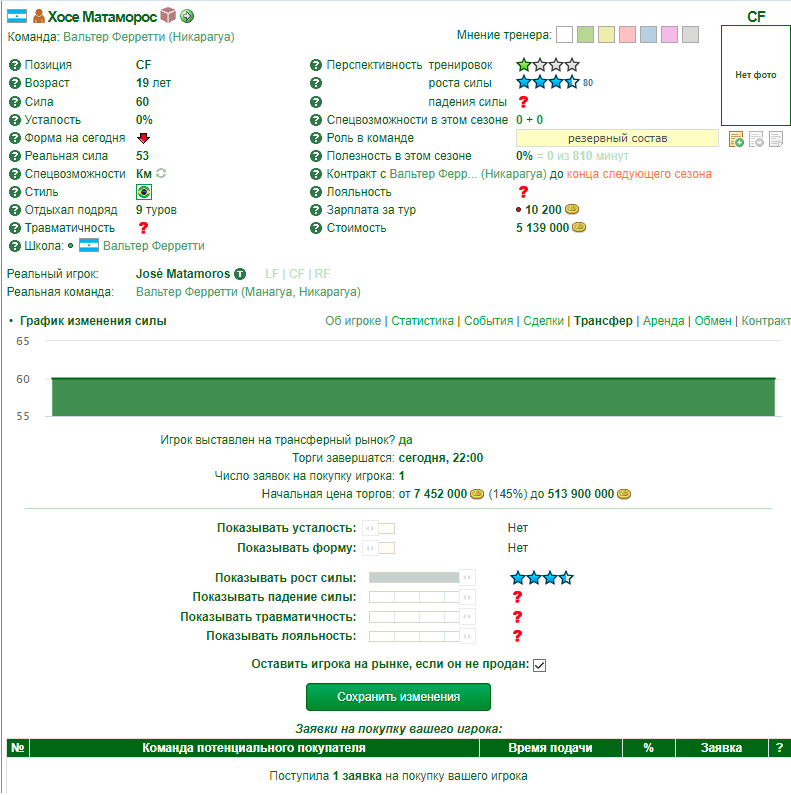This screenshot has width=791, height=795.
Task: Switch to the Обмен tab
Action: tap(713, 321)
